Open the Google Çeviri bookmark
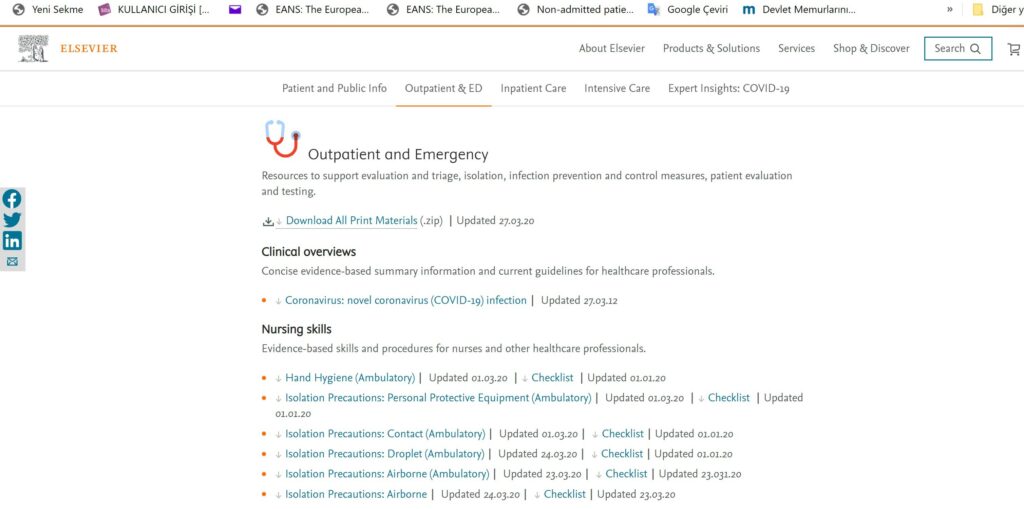The height and width of the screenshot is (509, 1024). [x=687, y=10]
